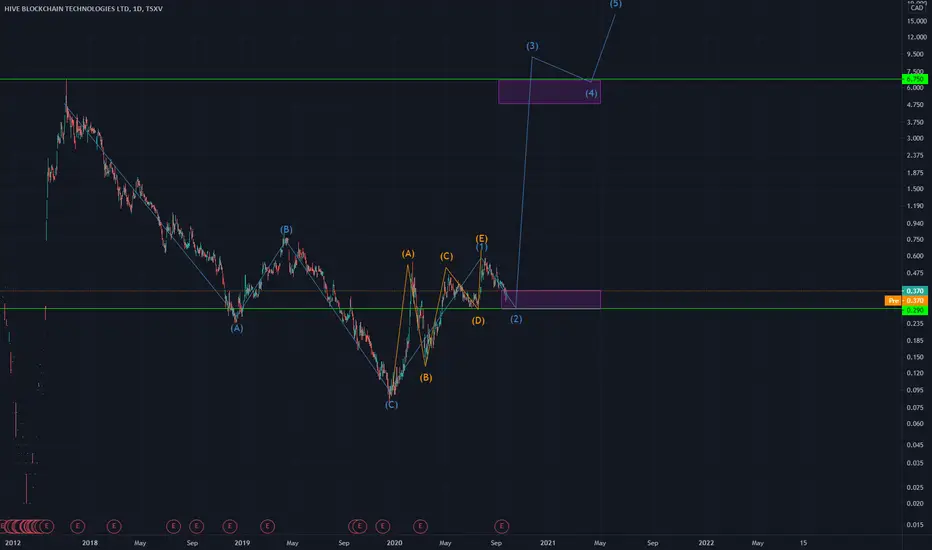Viewport: 932px width, 550px height.
Task: Click the Sep label right before 2022
Action: click(x=652, y=543)
